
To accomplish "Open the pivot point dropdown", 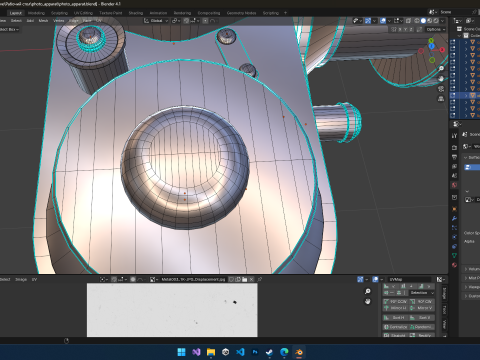I will pyautogui.click(x=175, y=21).
